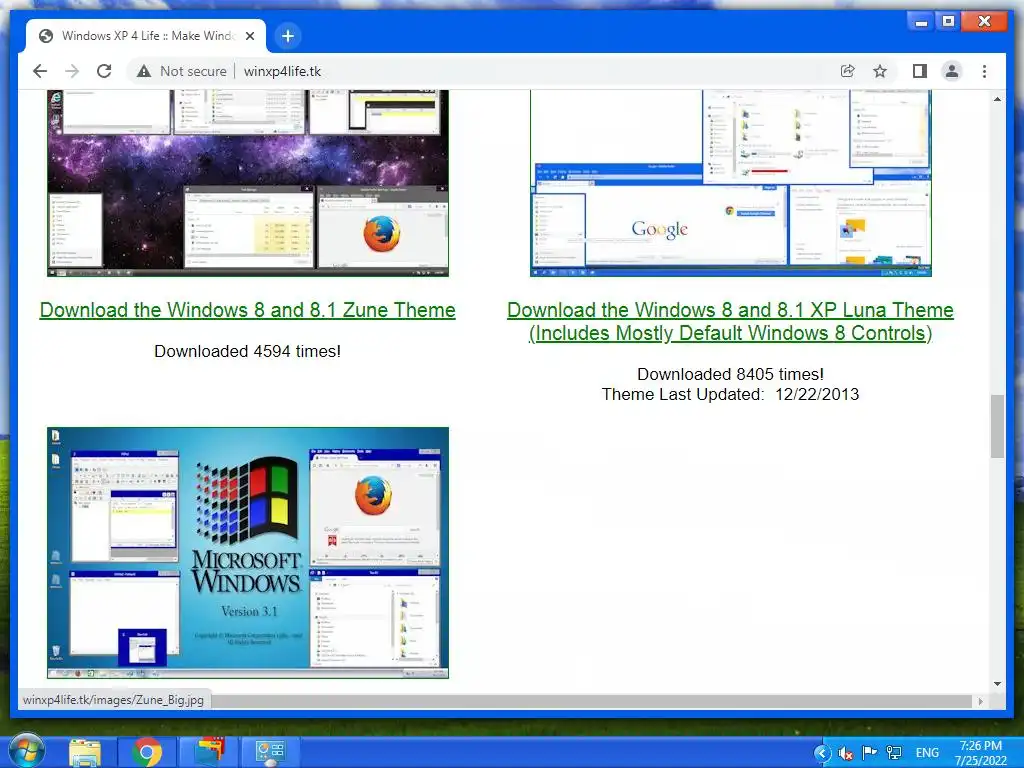Click the muted volume tray icon

coord(846,754)
